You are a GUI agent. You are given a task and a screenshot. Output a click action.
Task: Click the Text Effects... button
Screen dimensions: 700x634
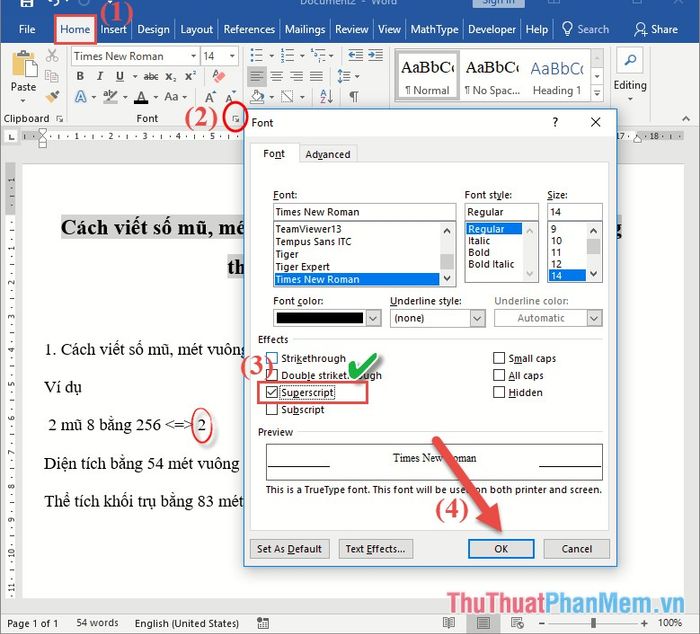coord(375,549)
